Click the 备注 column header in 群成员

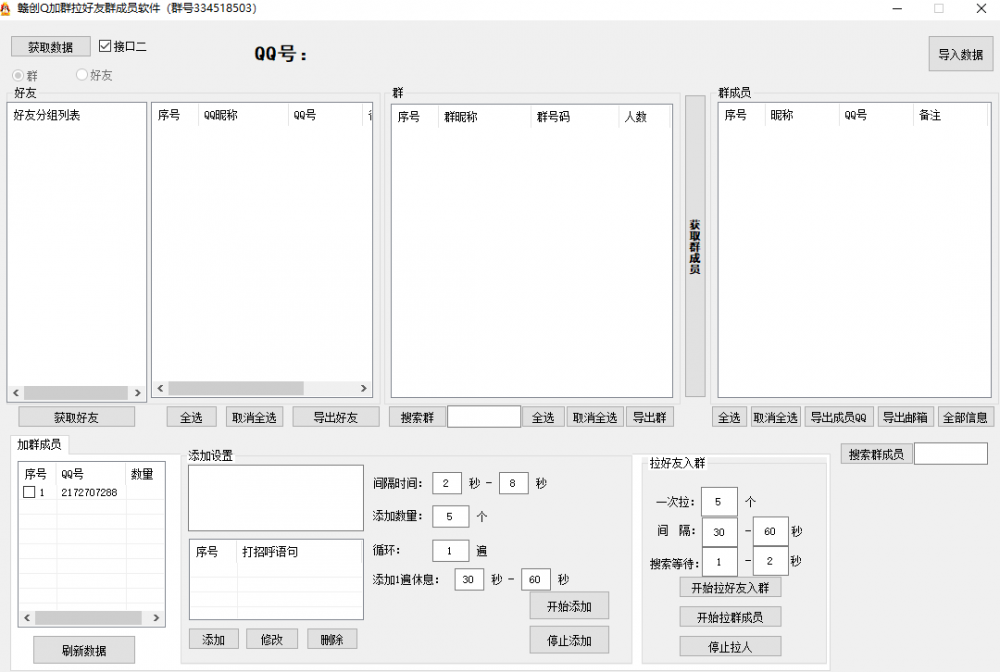950,115
